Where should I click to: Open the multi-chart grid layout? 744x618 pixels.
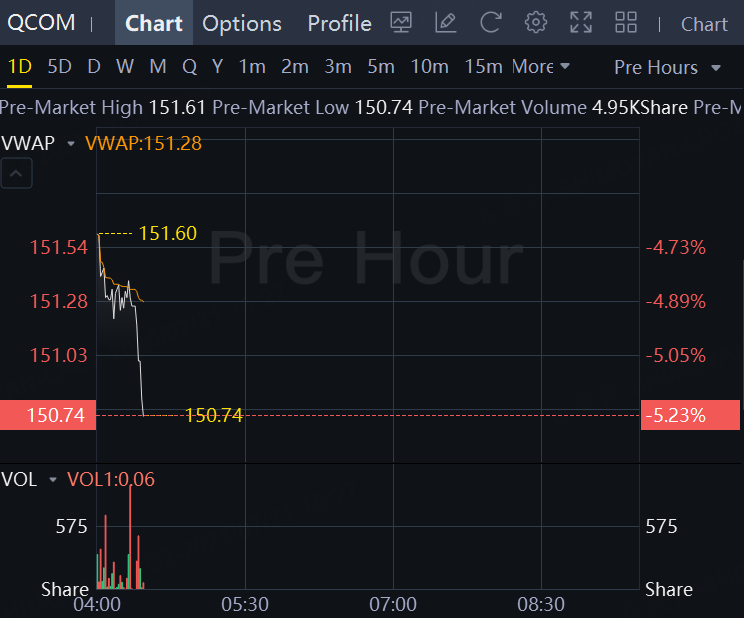click(x=626, y=23)
